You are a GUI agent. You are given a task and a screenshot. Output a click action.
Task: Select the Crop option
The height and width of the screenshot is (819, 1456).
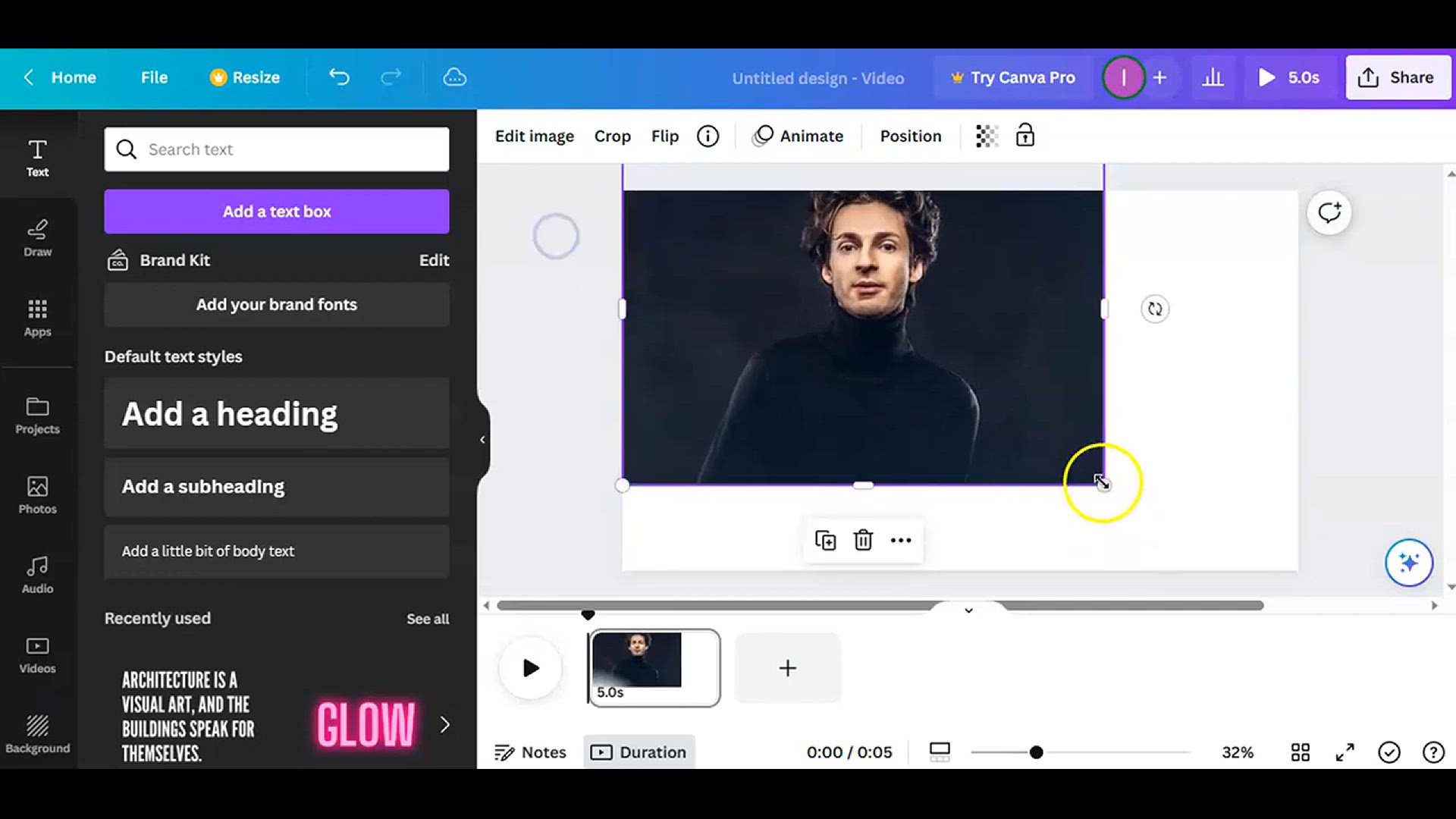613,136
